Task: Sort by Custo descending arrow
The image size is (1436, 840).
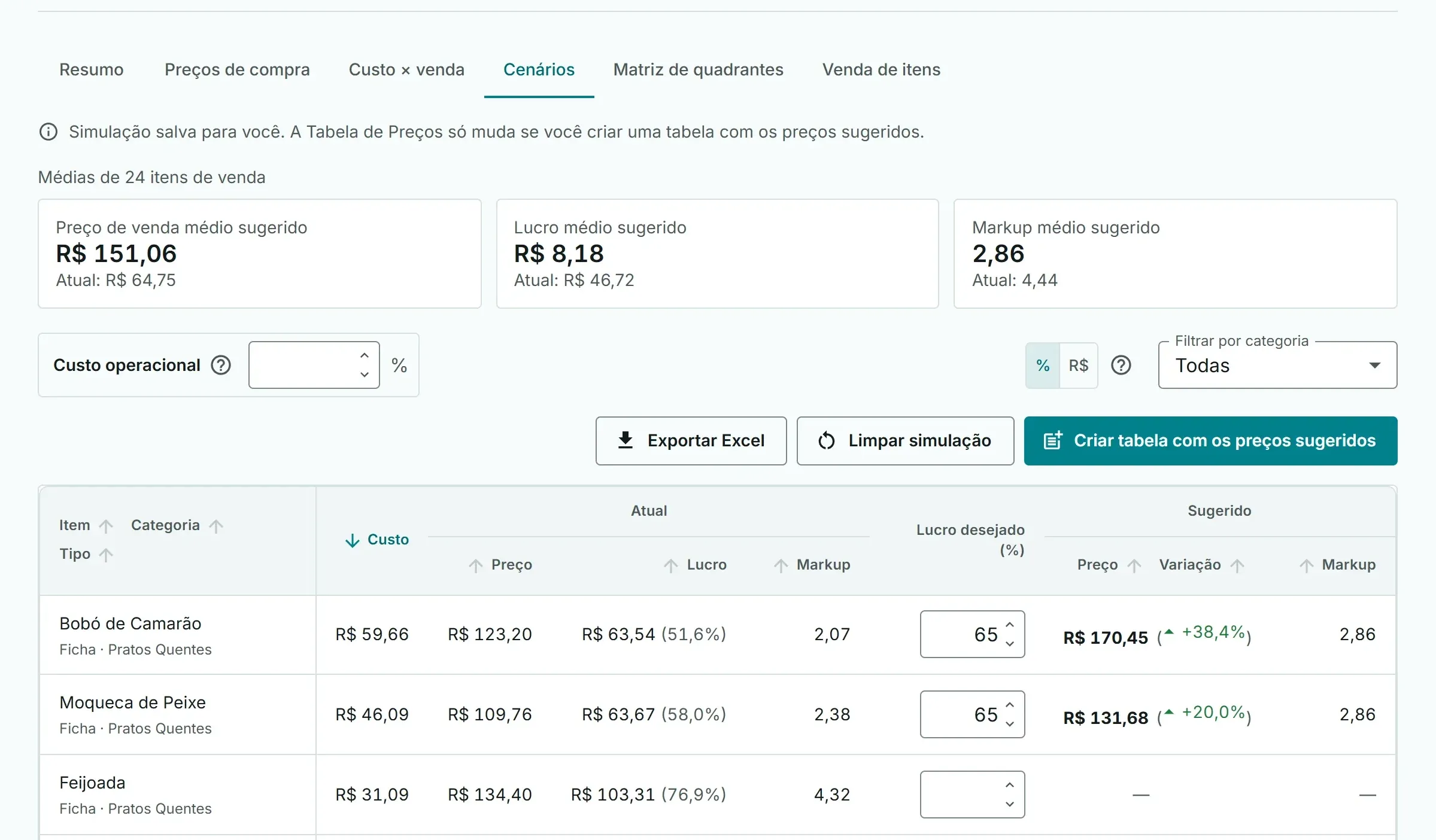Action: (353, 540)
